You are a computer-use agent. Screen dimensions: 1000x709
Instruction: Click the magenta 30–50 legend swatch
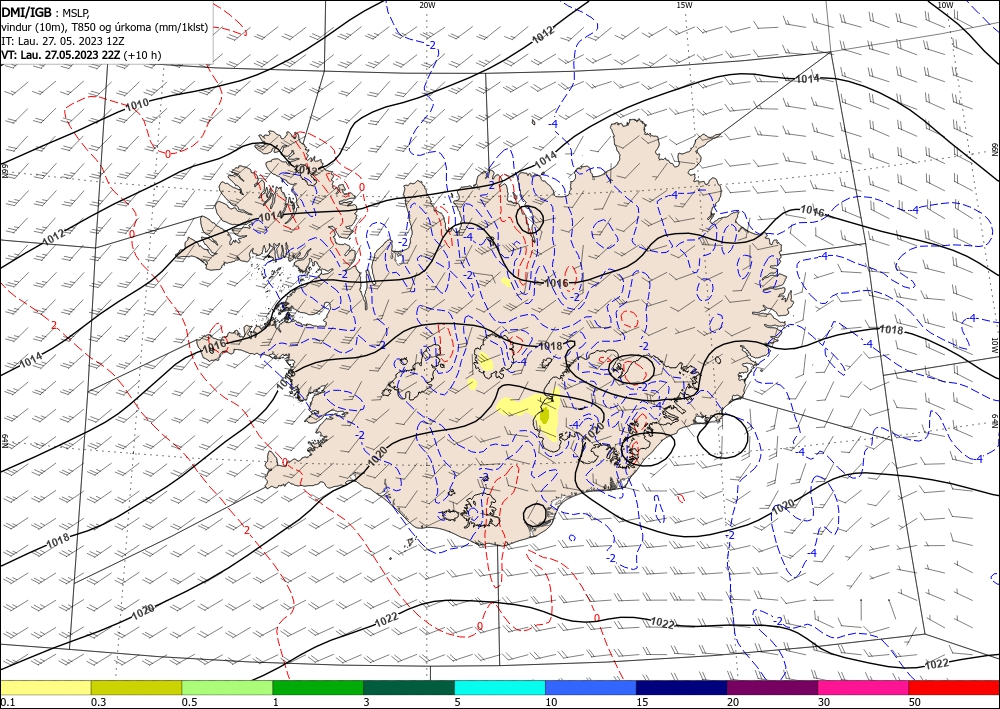point(863,687)
